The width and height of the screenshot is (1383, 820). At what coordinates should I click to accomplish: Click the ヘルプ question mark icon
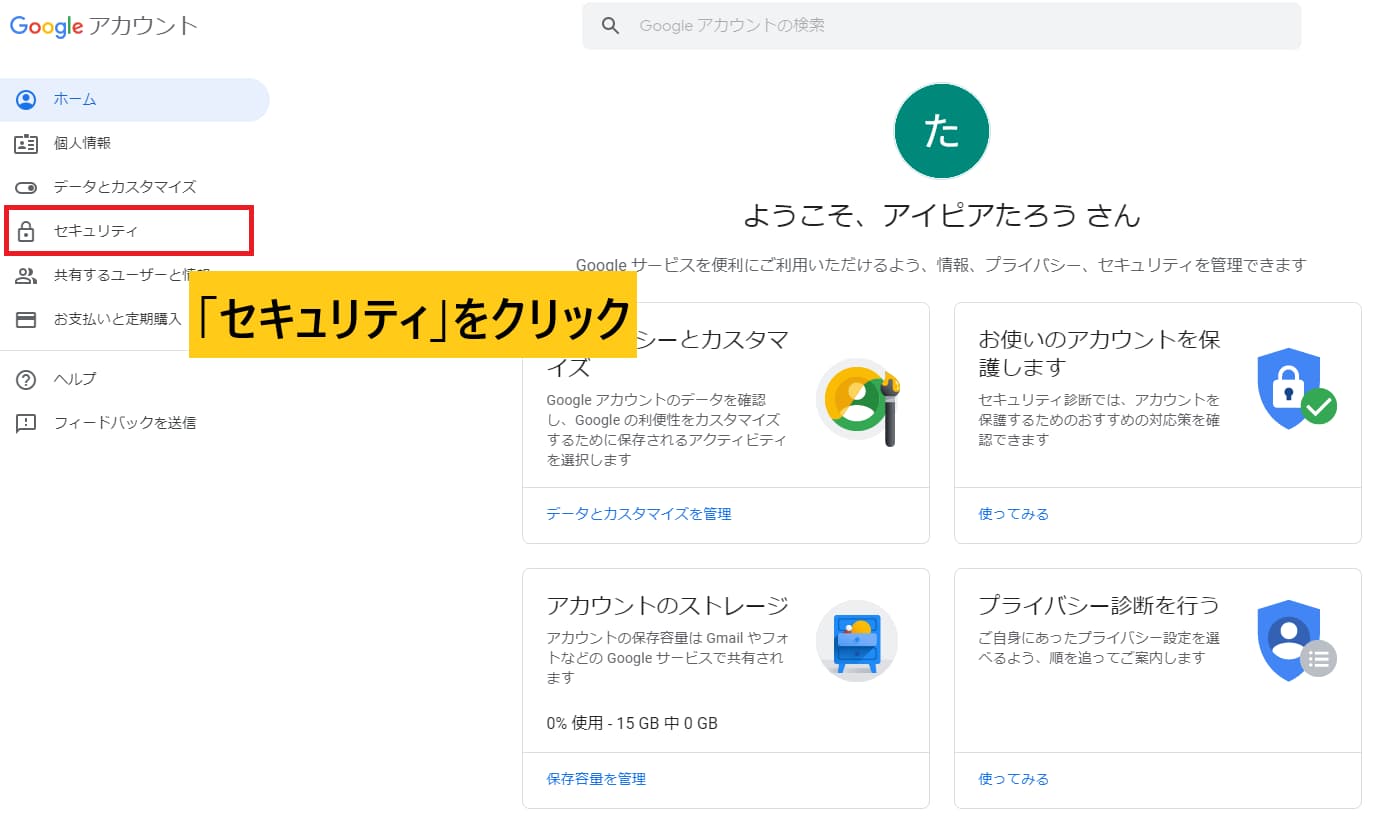click(x=26, y=379)
